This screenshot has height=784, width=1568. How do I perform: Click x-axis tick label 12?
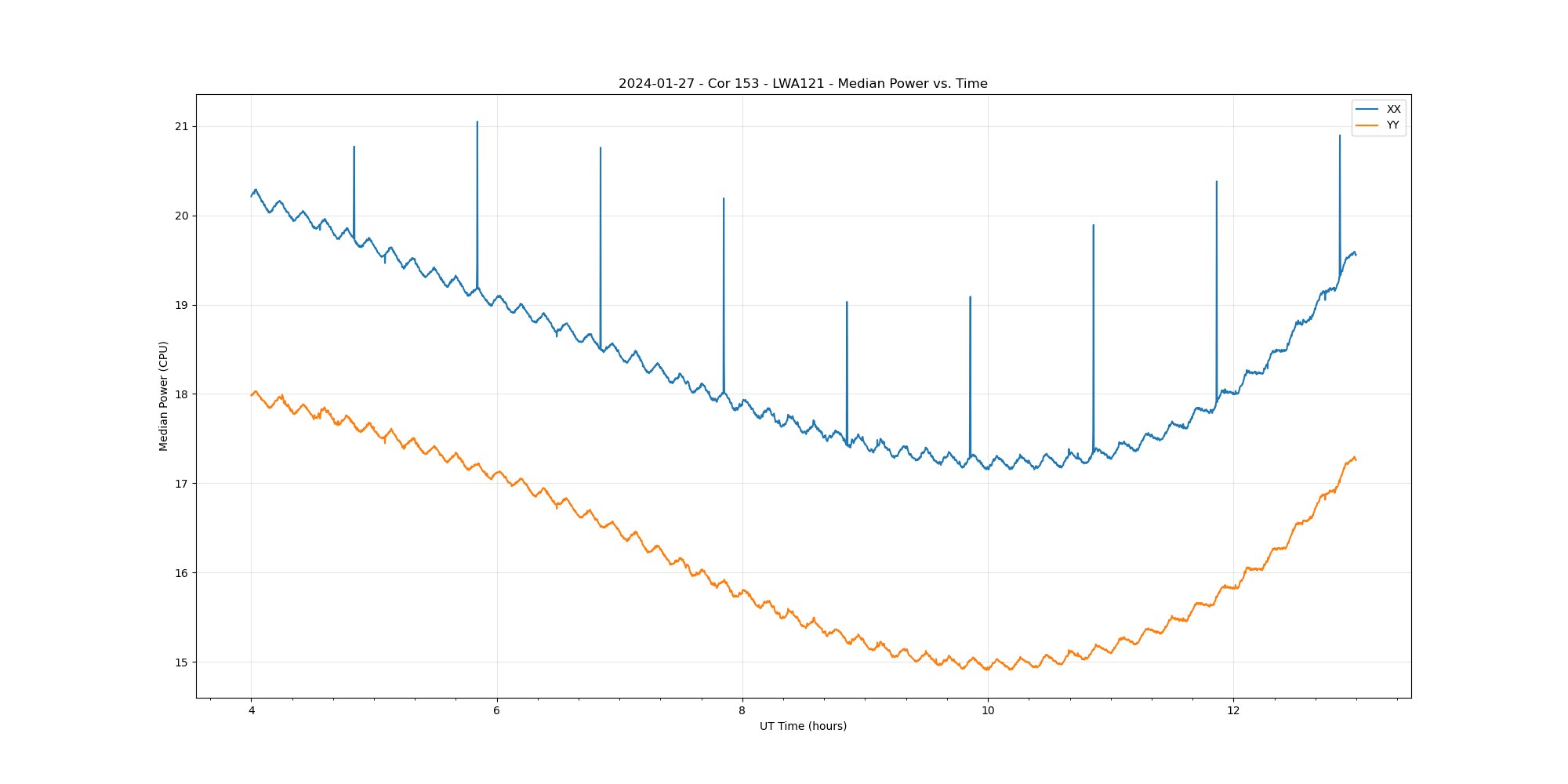click(1233, 711)
